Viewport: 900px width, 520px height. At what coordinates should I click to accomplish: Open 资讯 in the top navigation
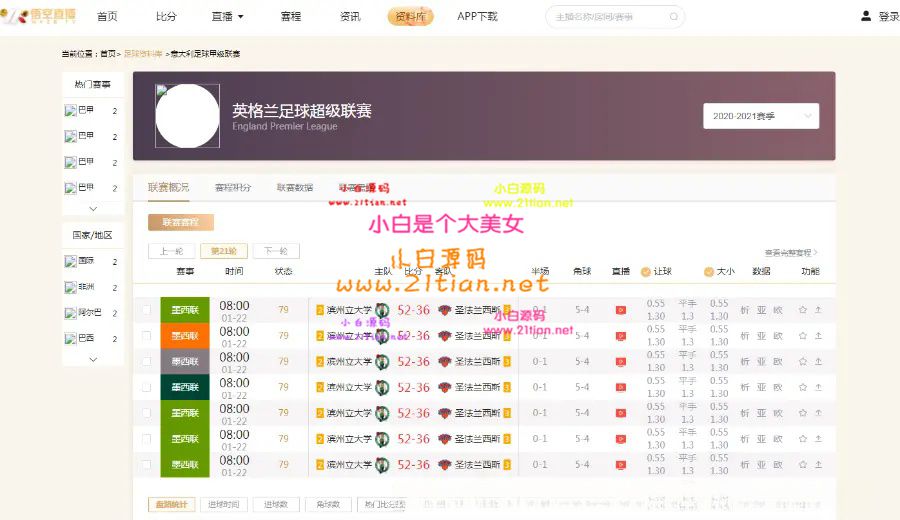pos(350,17)
